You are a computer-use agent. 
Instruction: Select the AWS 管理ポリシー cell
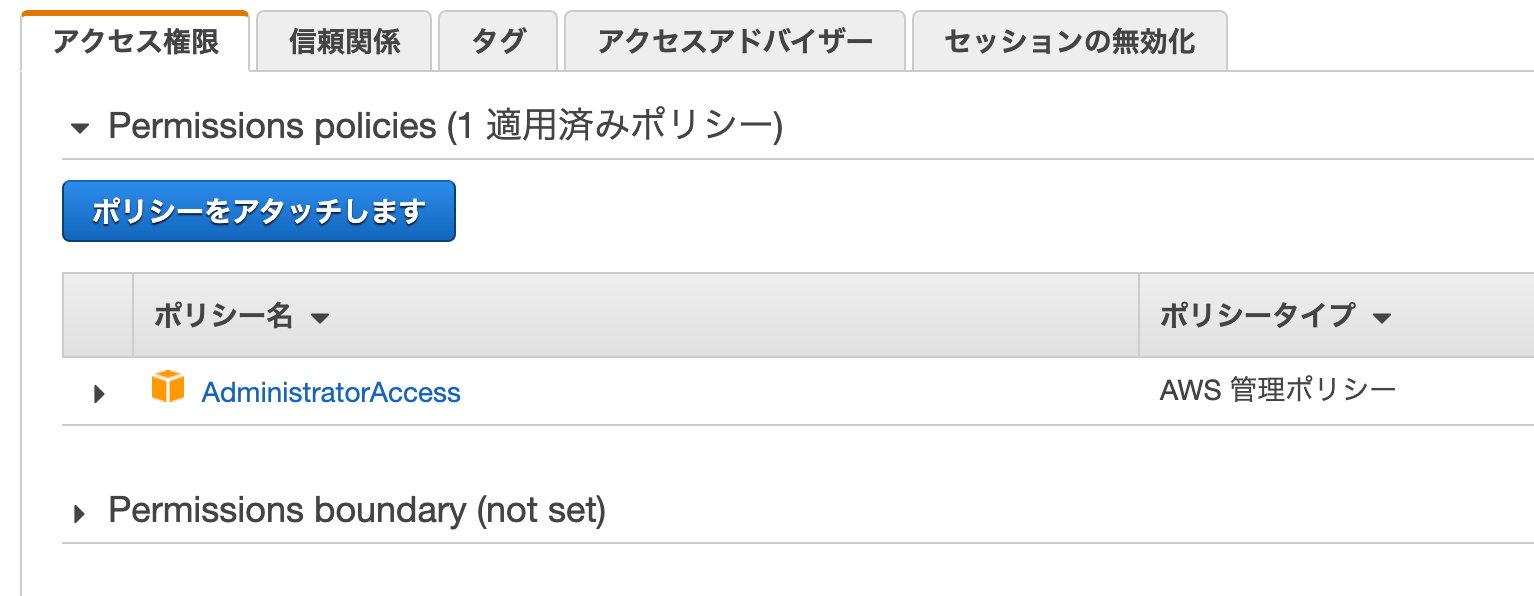(x=1277, y=390)
